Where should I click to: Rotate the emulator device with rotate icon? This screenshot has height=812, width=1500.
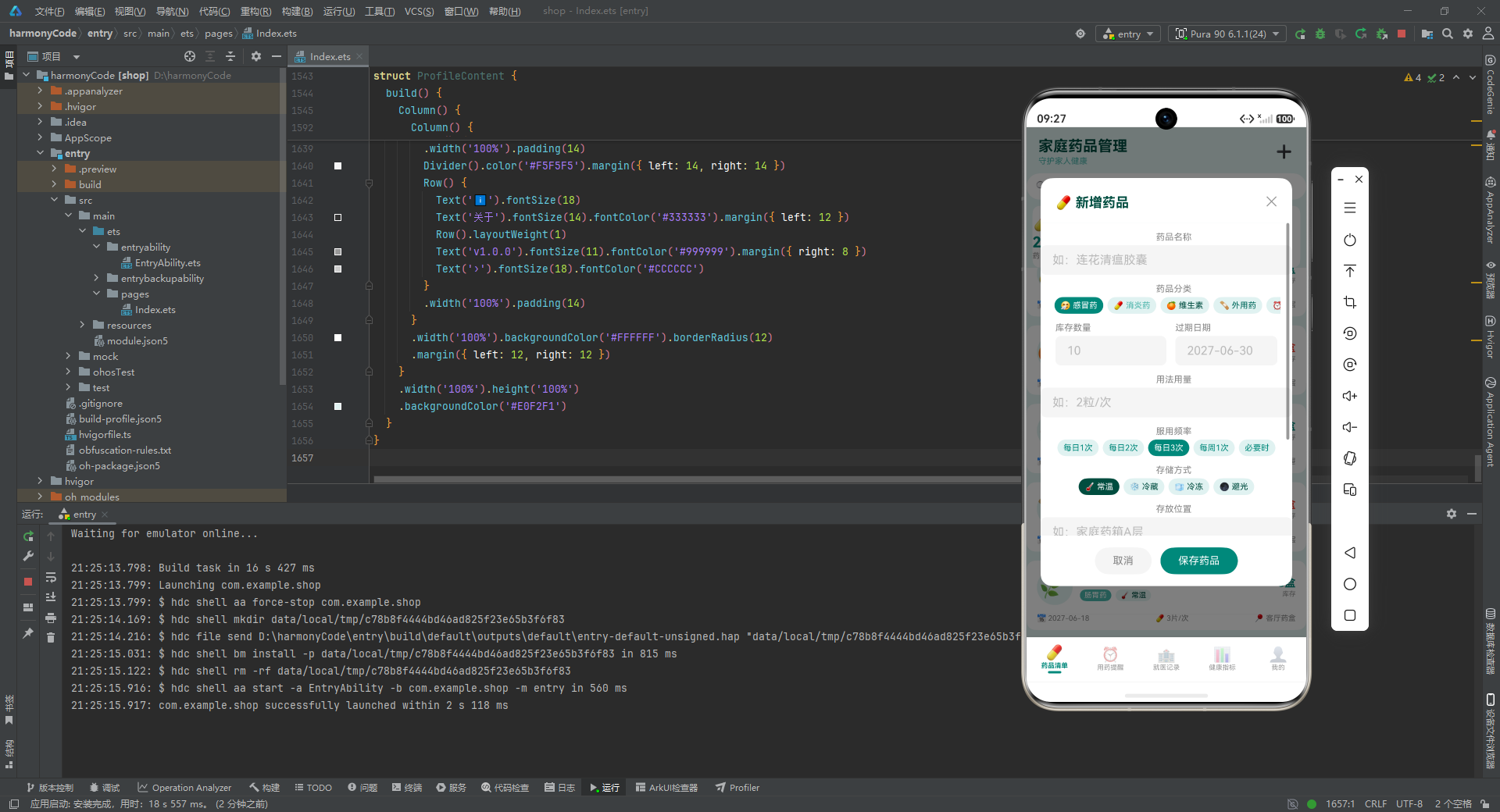point(1350,458)
